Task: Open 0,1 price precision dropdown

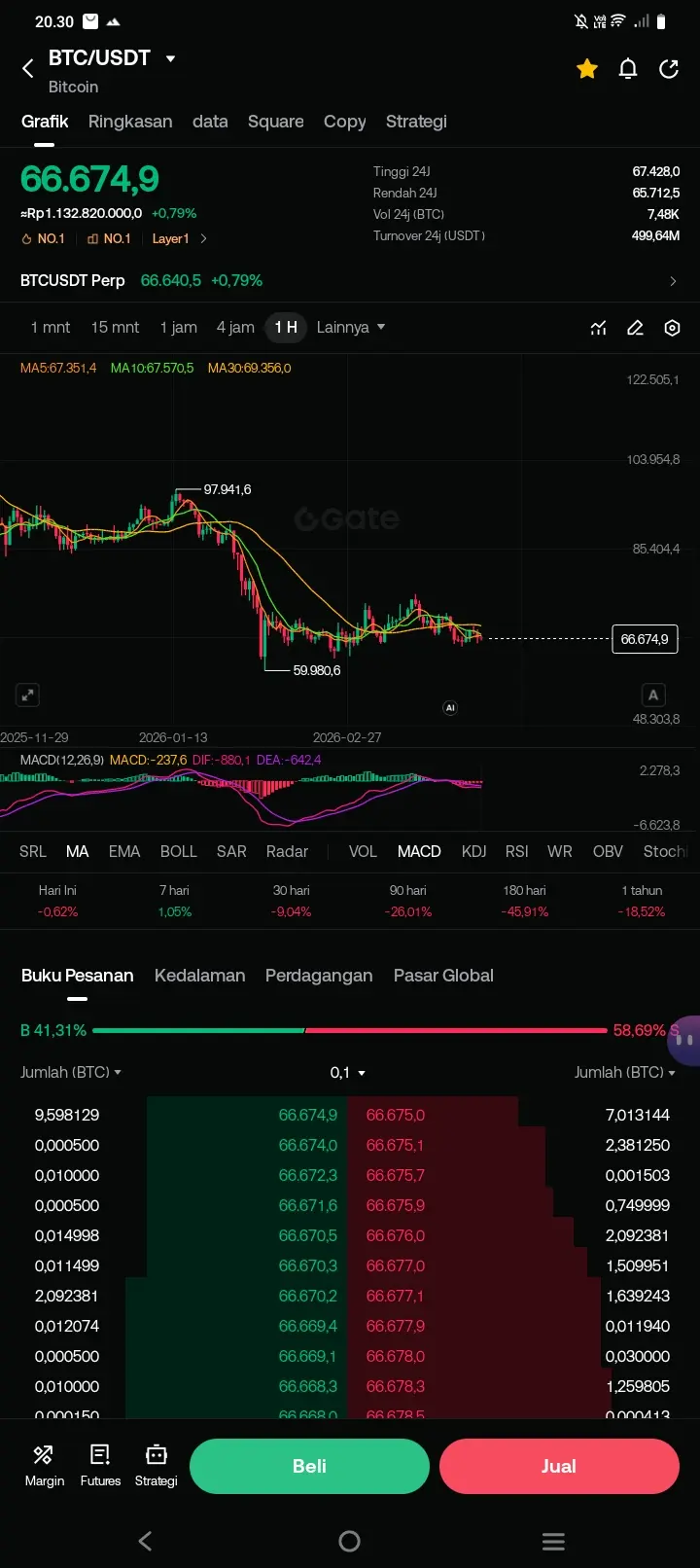Action: pos(348,1073)
